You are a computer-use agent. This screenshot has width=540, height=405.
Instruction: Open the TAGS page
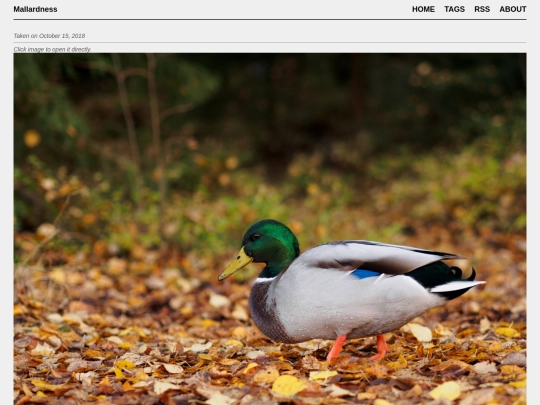[x=454, y=9]
